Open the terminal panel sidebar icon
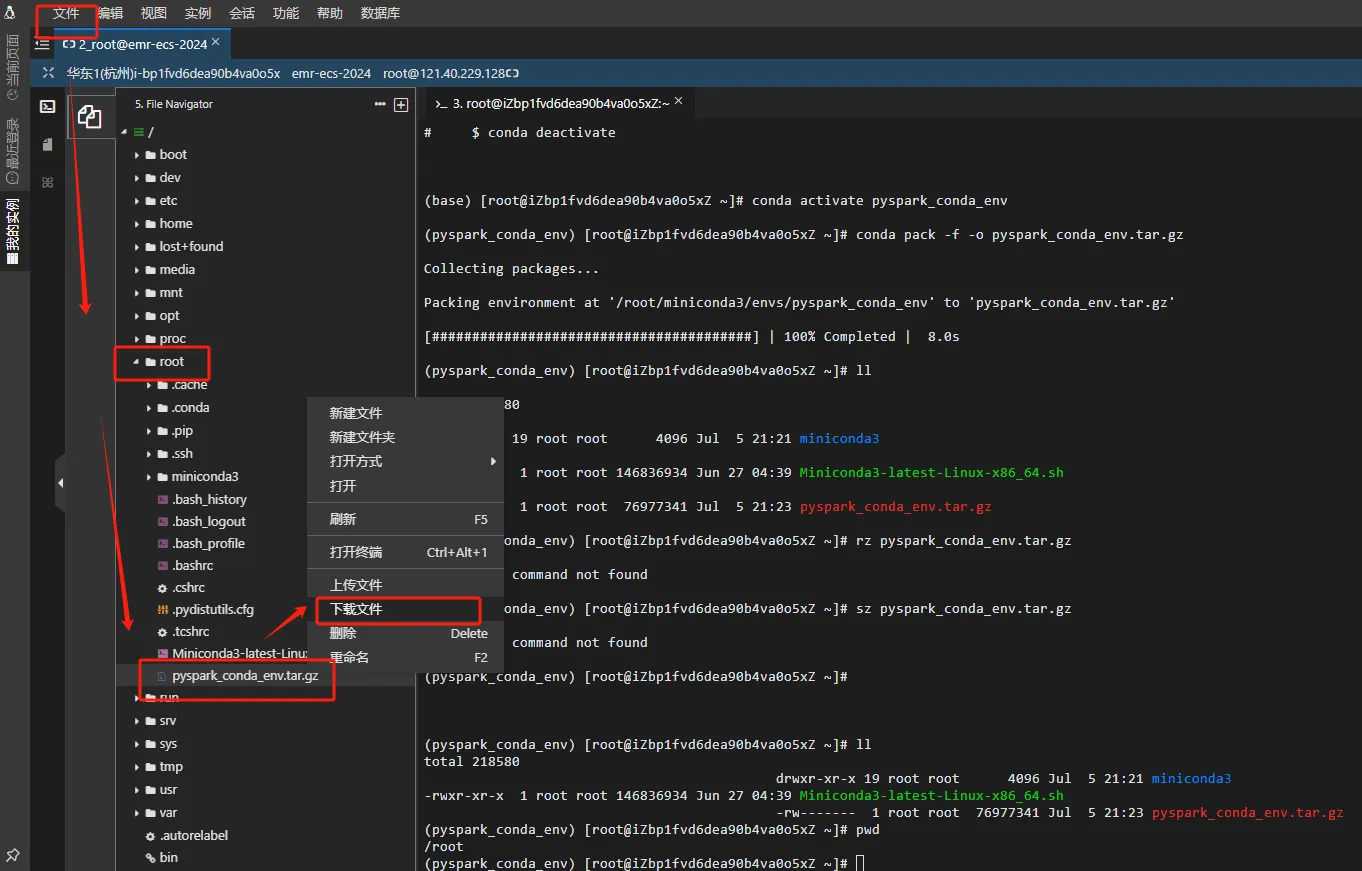Screen dimensions: 1362x871 click(47, 106)
